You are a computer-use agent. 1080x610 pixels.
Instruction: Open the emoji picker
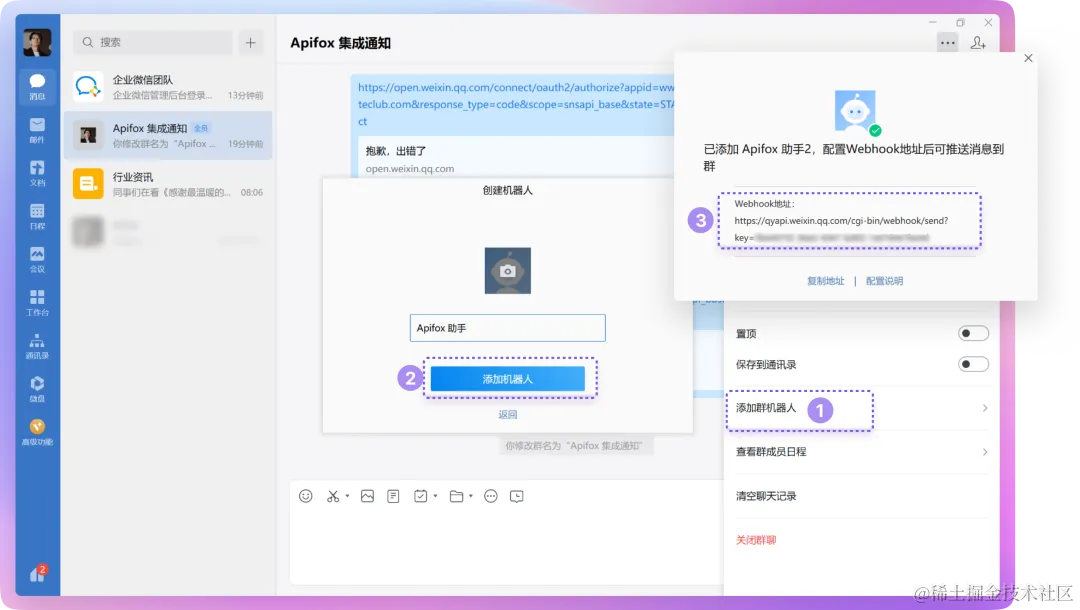pos(306,496)
